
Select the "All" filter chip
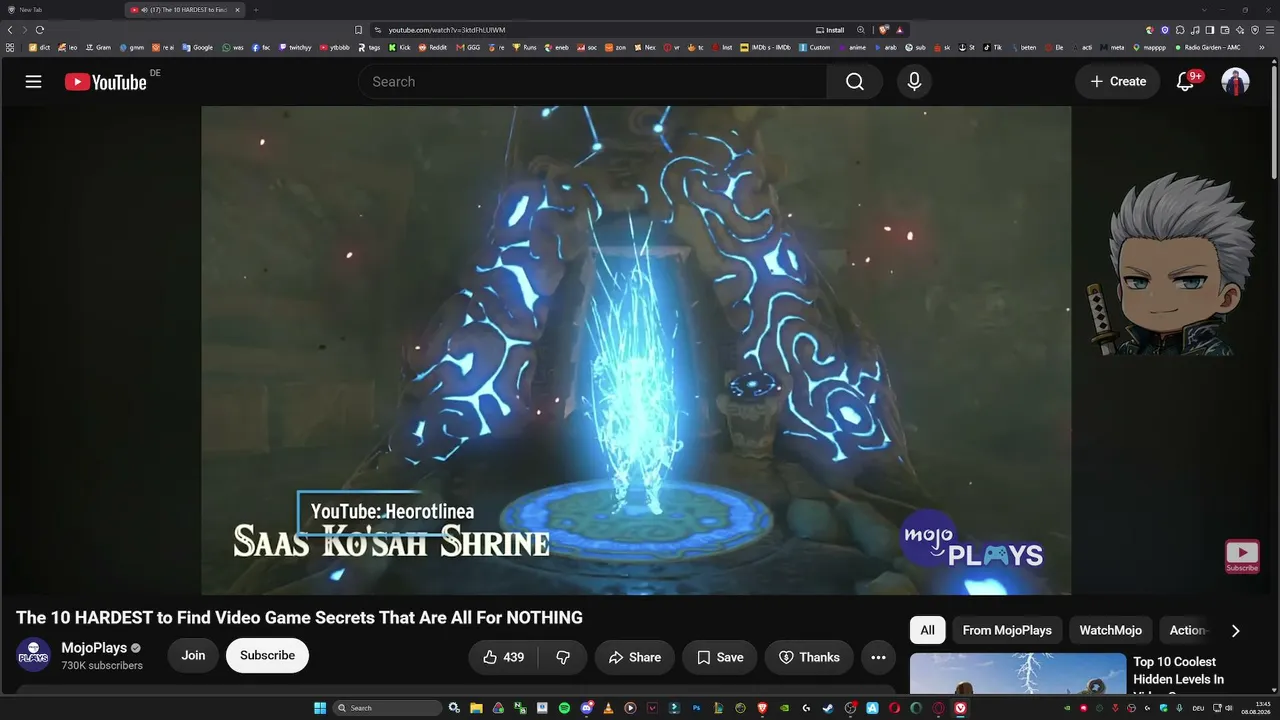click(x=928, y=630)
